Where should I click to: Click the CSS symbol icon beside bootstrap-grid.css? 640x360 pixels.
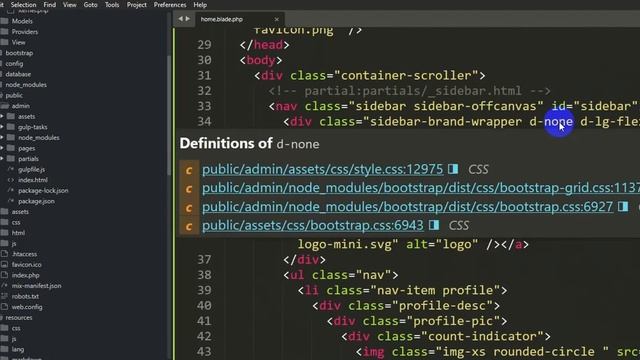[189, 189]
